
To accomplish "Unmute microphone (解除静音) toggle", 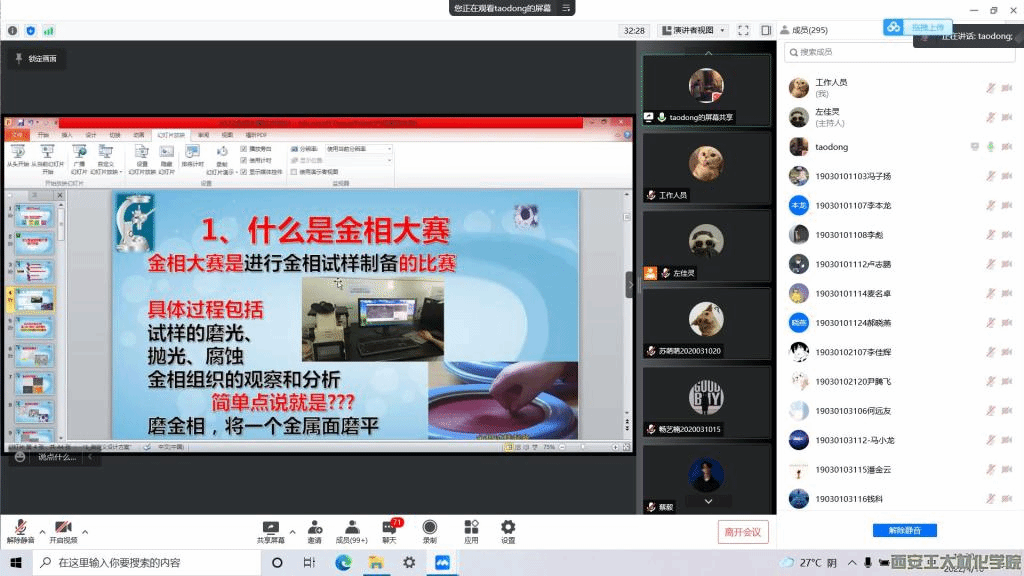I will (x=20, y=531).
